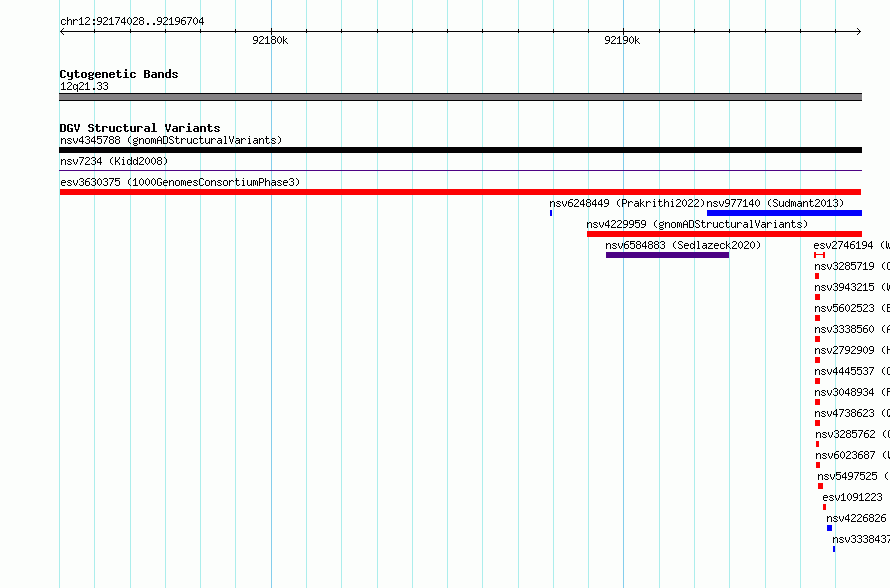Open variant label nsv4345788 (gnomADStructuralVariants)
Screen dimensions: 890x588
click(171, 140)
